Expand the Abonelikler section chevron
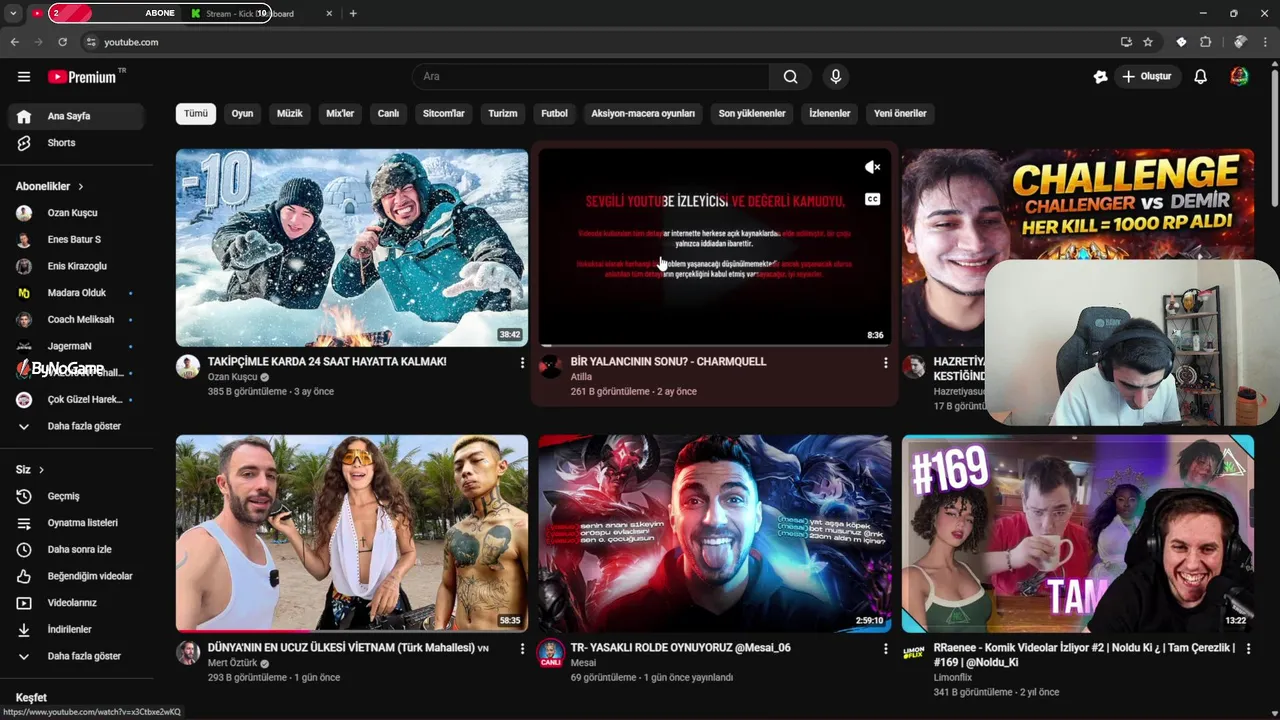The width and height of the screenshot is (1280, 720). (81, 187)
